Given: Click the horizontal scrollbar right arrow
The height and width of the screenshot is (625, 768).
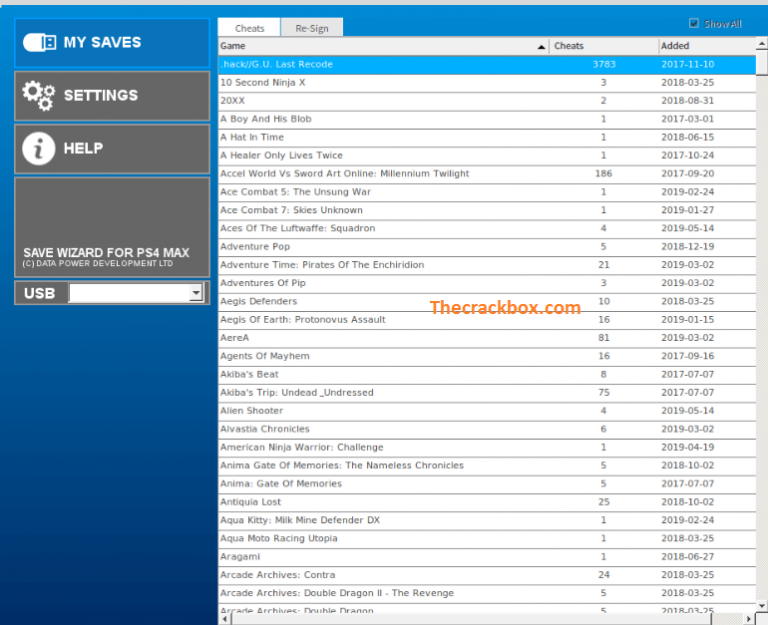Looking at the screenshot, I should click(749, 619).
